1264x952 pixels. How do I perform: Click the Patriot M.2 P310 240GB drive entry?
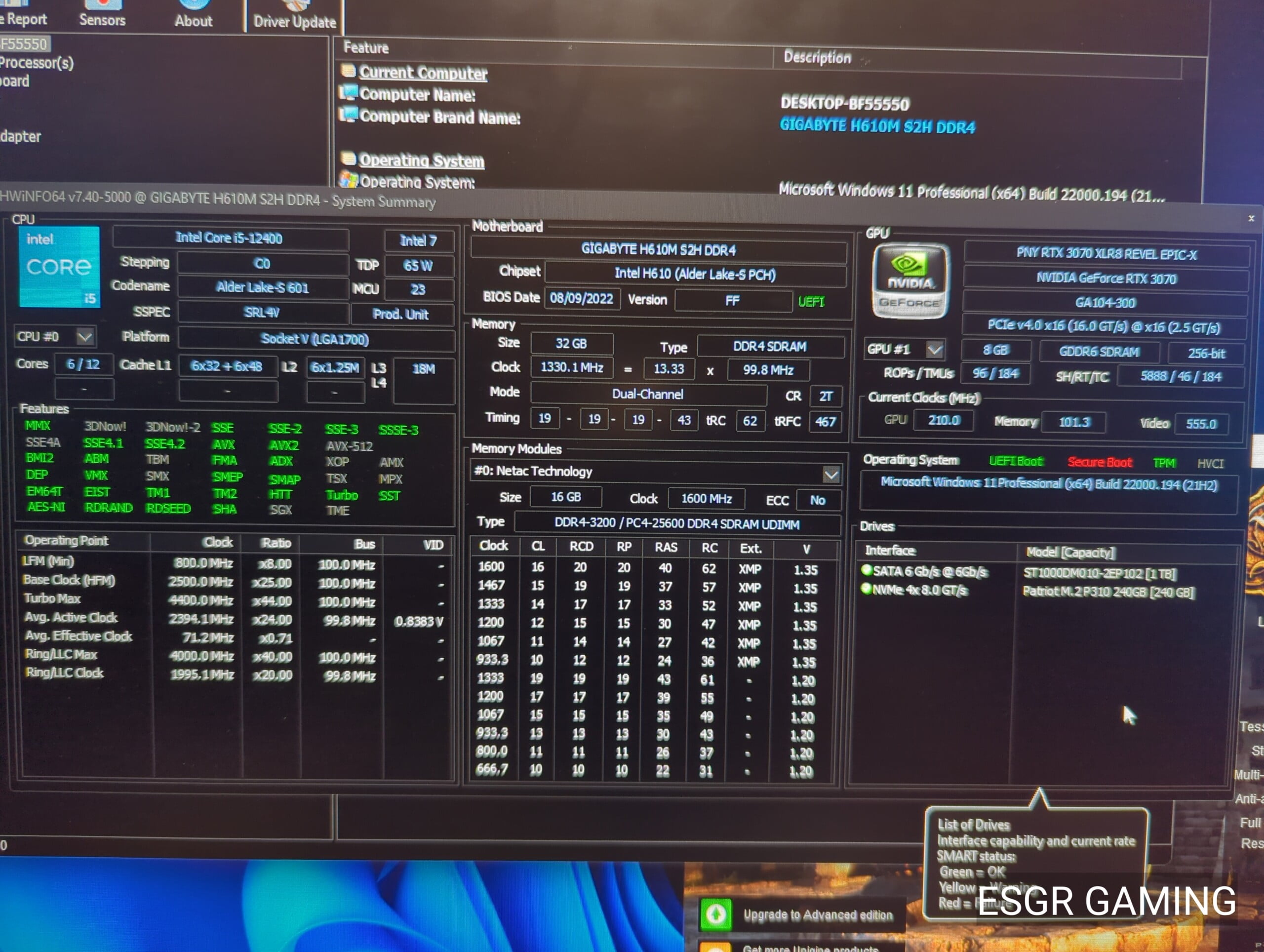pos(1108,592)
